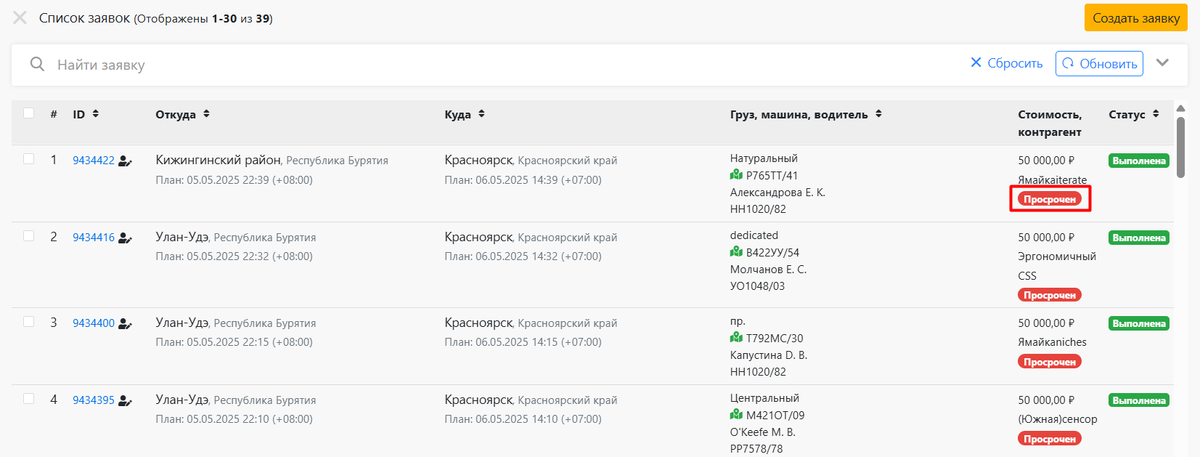Sort by the Откуда column

[206, 114]
